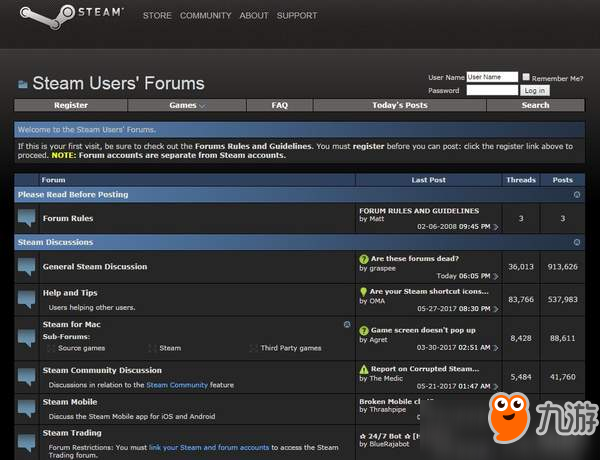Open the Source games sub-forum link
Viewport: 600px width, 460px height.
pyautogui.click(x=82, y=348)
